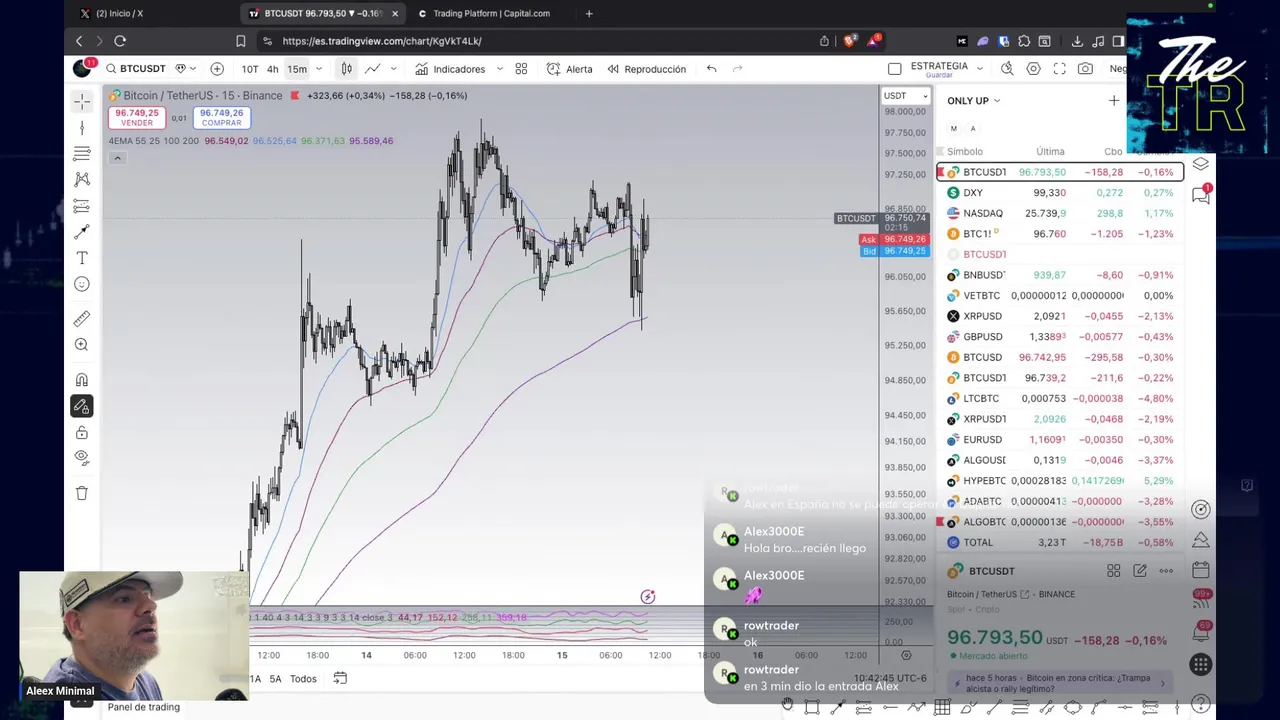
Task: Open the Fibonacci/gann tools in left toolbar
Action: 82,153
